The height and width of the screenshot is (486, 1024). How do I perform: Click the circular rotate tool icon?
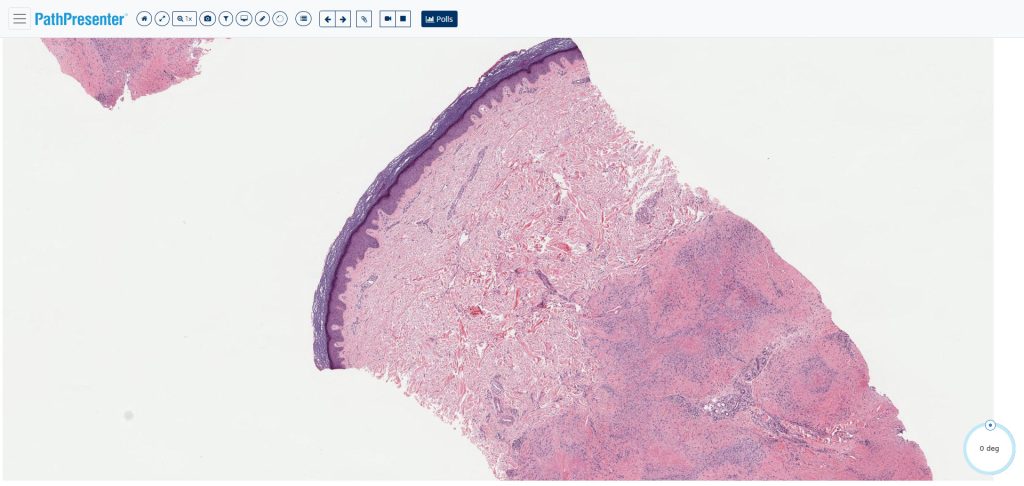coord(280,19)
